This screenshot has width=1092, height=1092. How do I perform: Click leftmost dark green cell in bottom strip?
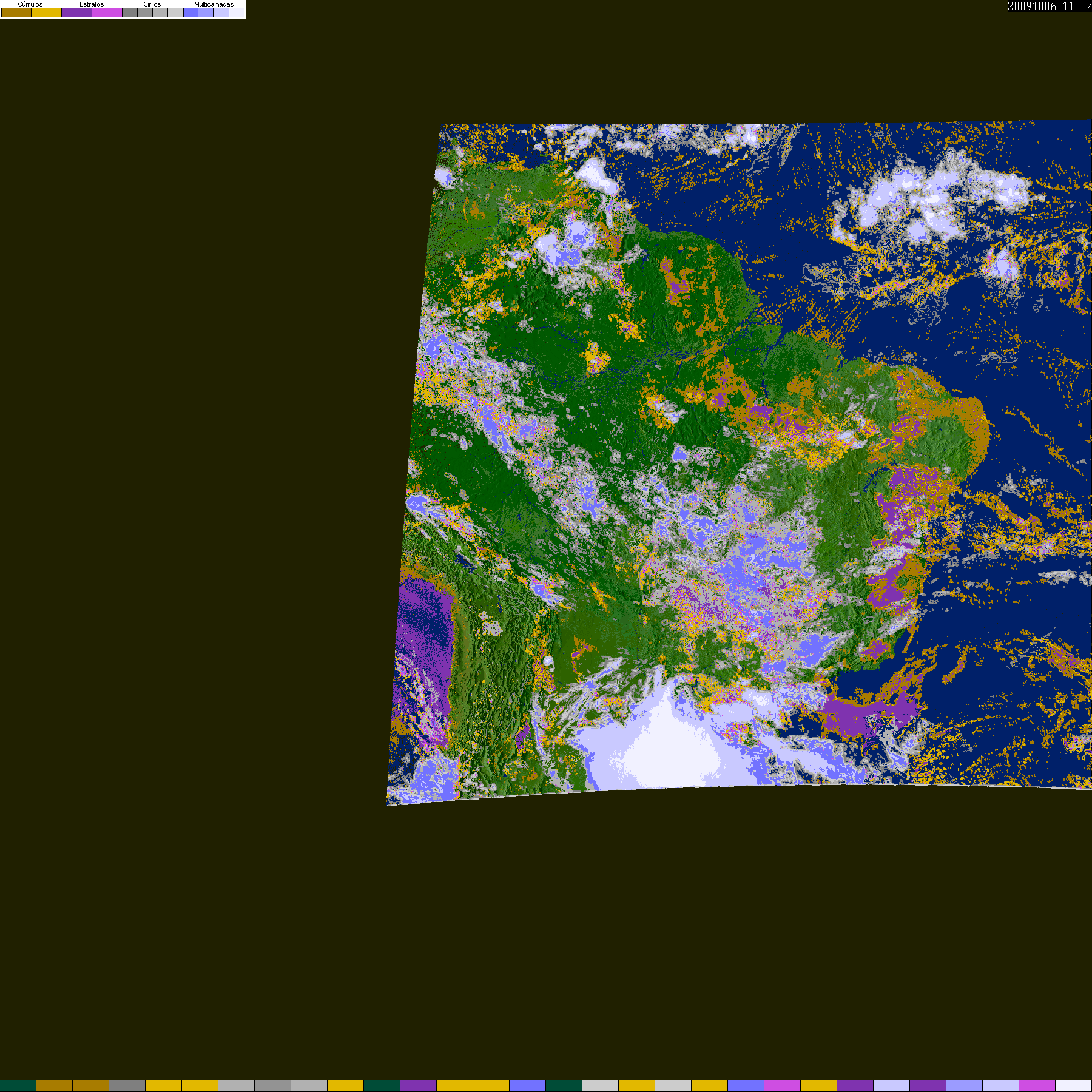tap(18, 1086)
